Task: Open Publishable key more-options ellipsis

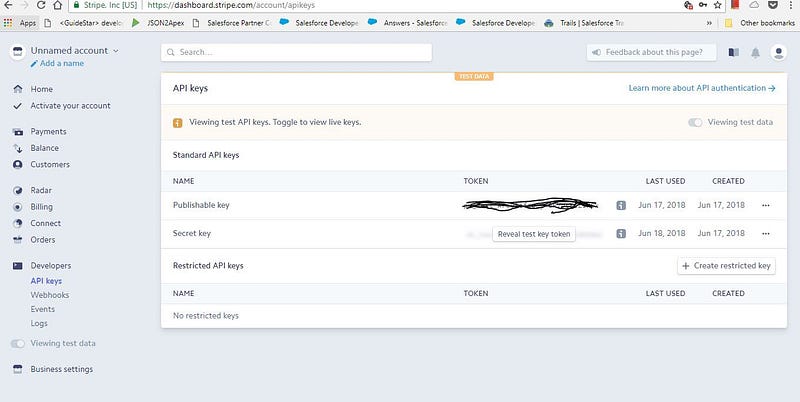Action: click(766, 205)
